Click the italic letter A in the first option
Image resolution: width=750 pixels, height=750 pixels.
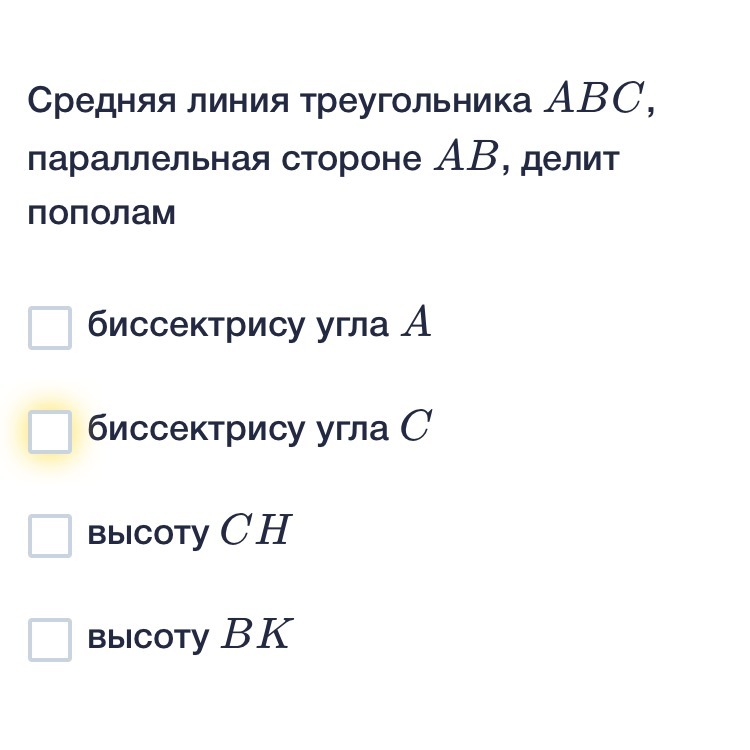[416, 322]
